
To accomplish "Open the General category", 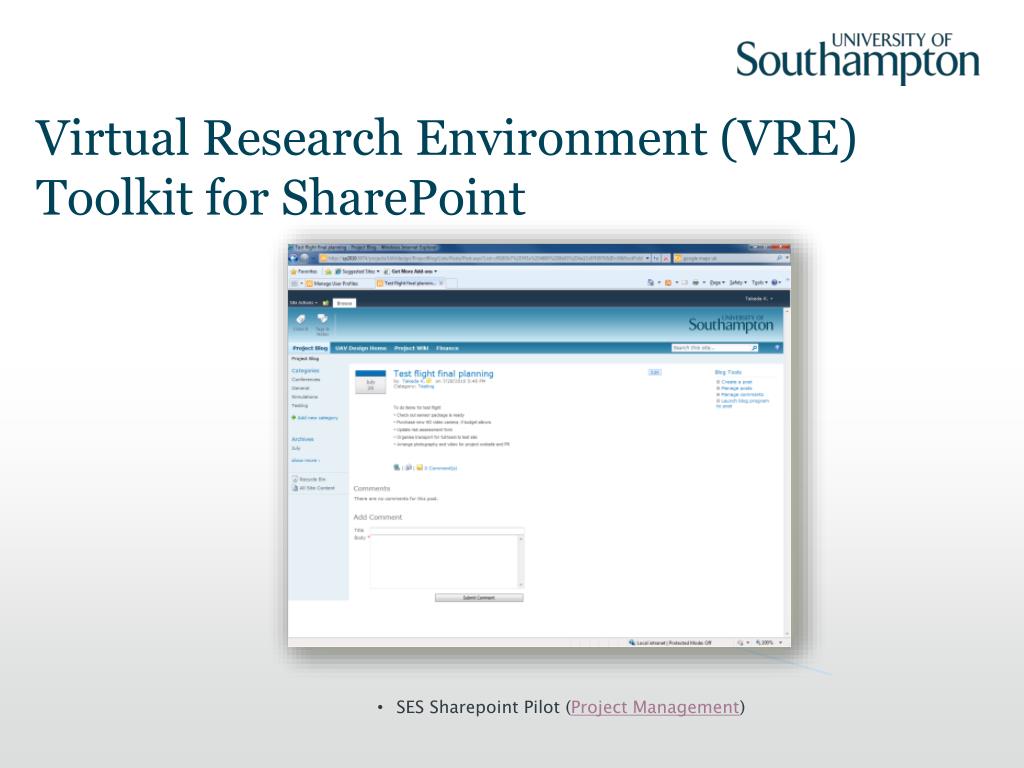I will pos(300,388).
